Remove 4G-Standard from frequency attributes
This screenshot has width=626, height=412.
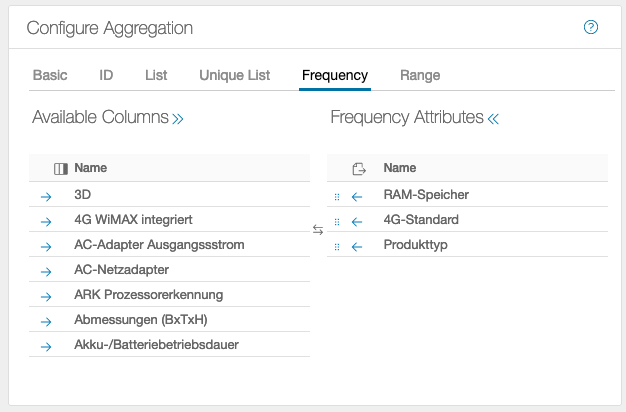357,221
